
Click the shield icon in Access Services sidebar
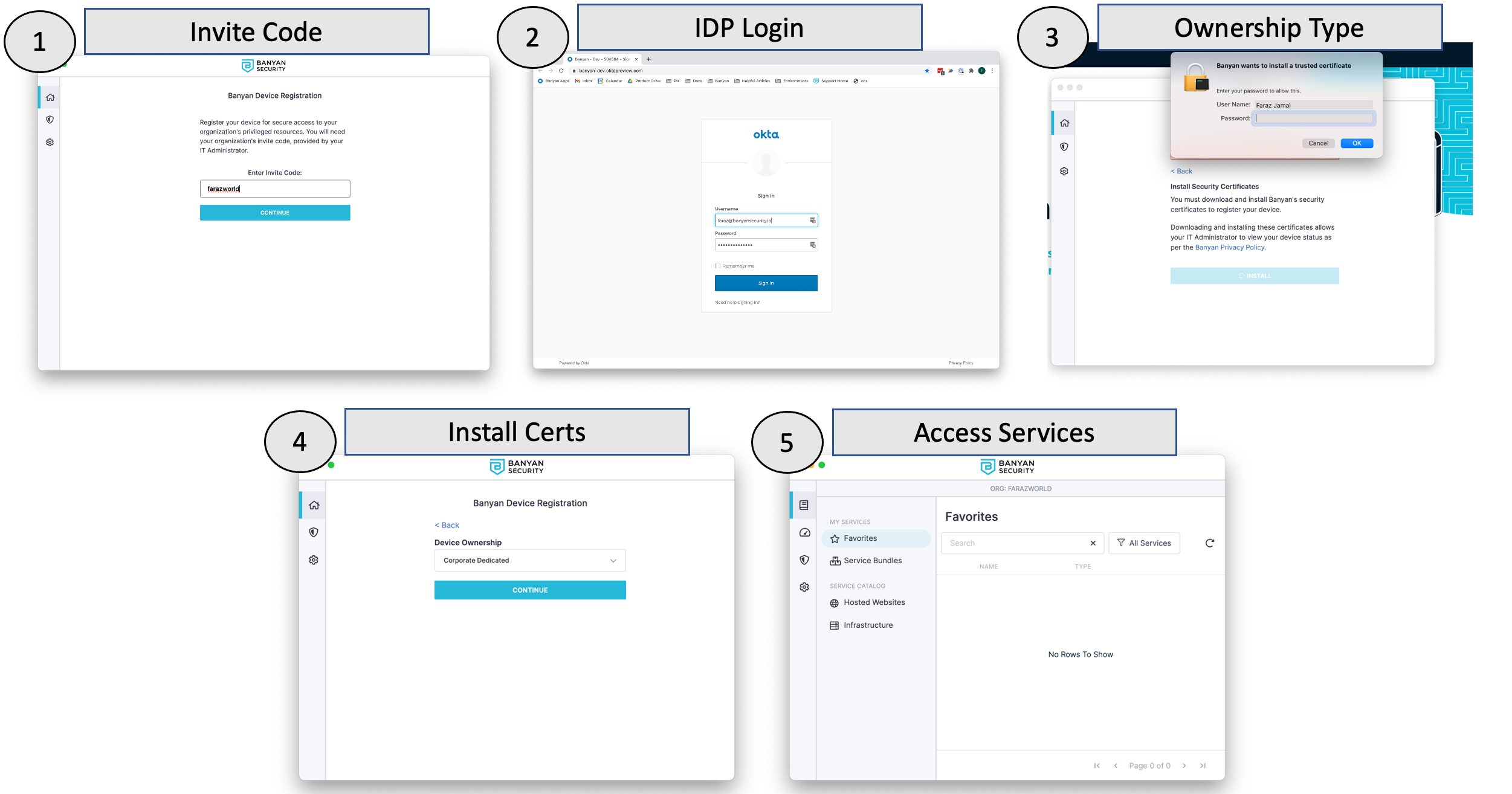pos(804,560)
